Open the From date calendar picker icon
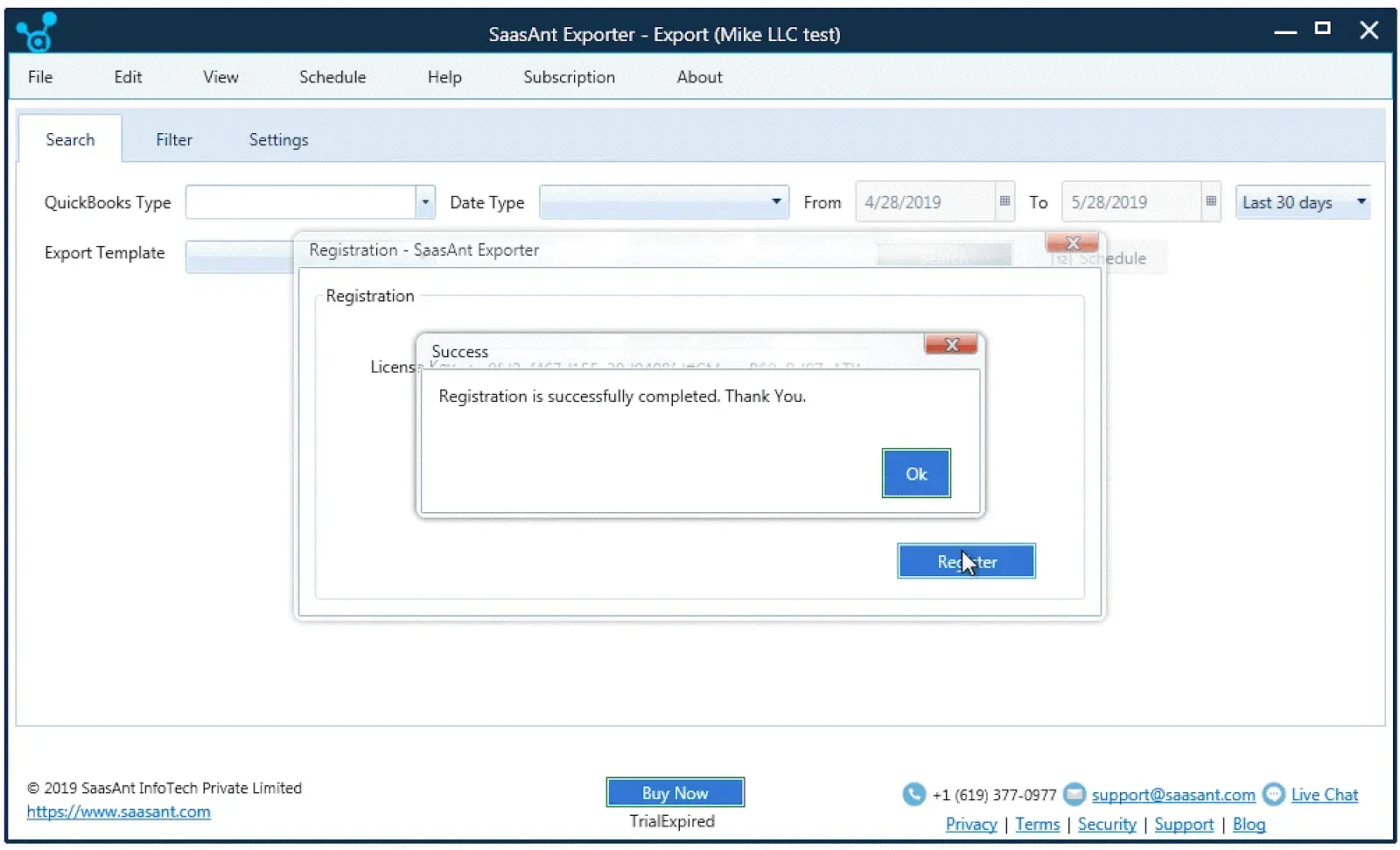This screenshot has width=1400, height=850. (1004, 201)
